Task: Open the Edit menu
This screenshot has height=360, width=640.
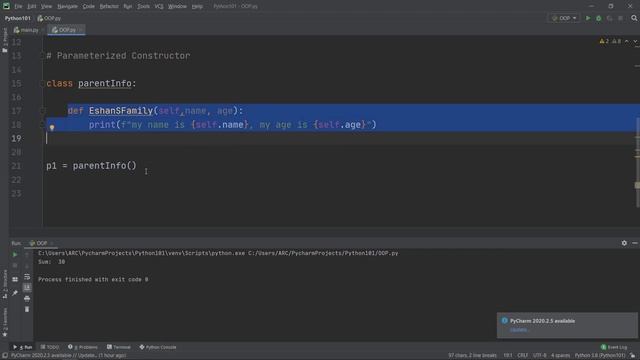Action: pyautogui.click(x=31, y=6)
